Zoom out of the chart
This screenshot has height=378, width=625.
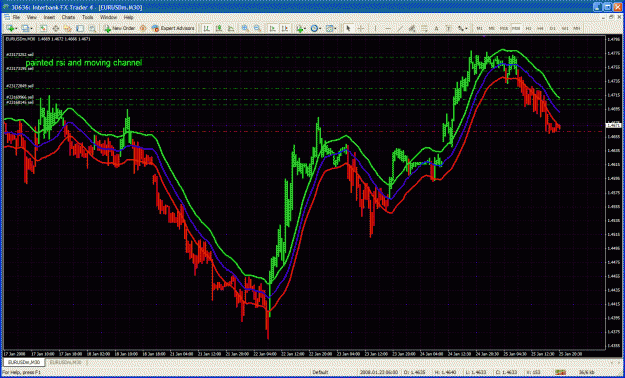click(257, 28)
